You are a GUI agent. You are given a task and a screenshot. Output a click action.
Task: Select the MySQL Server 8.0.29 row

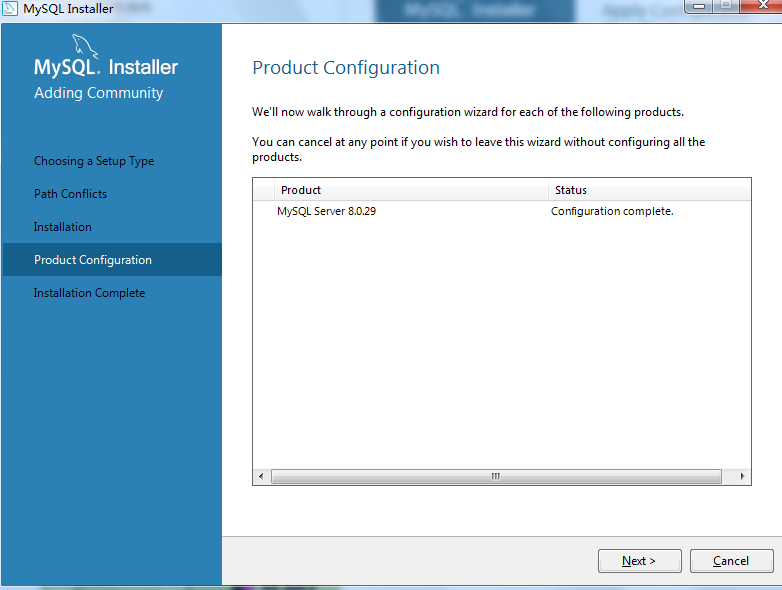502,211
